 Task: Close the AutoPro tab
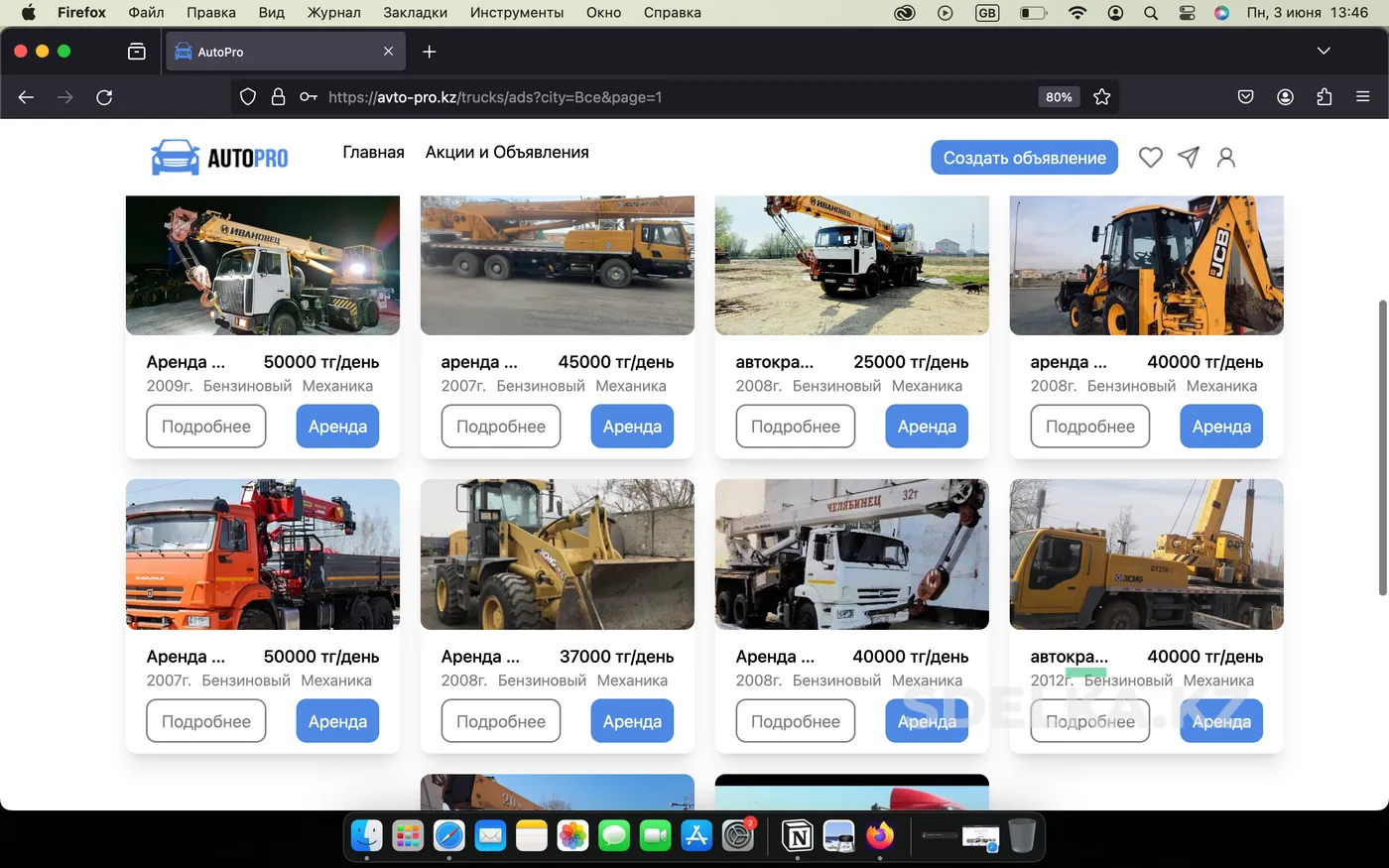pos(388,52)
